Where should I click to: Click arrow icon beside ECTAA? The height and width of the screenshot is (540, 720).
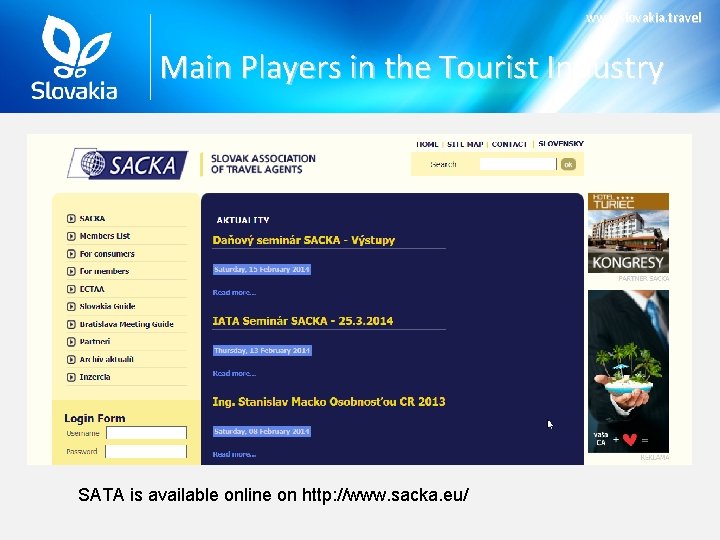pyautogui.click(x=71, y=289)
